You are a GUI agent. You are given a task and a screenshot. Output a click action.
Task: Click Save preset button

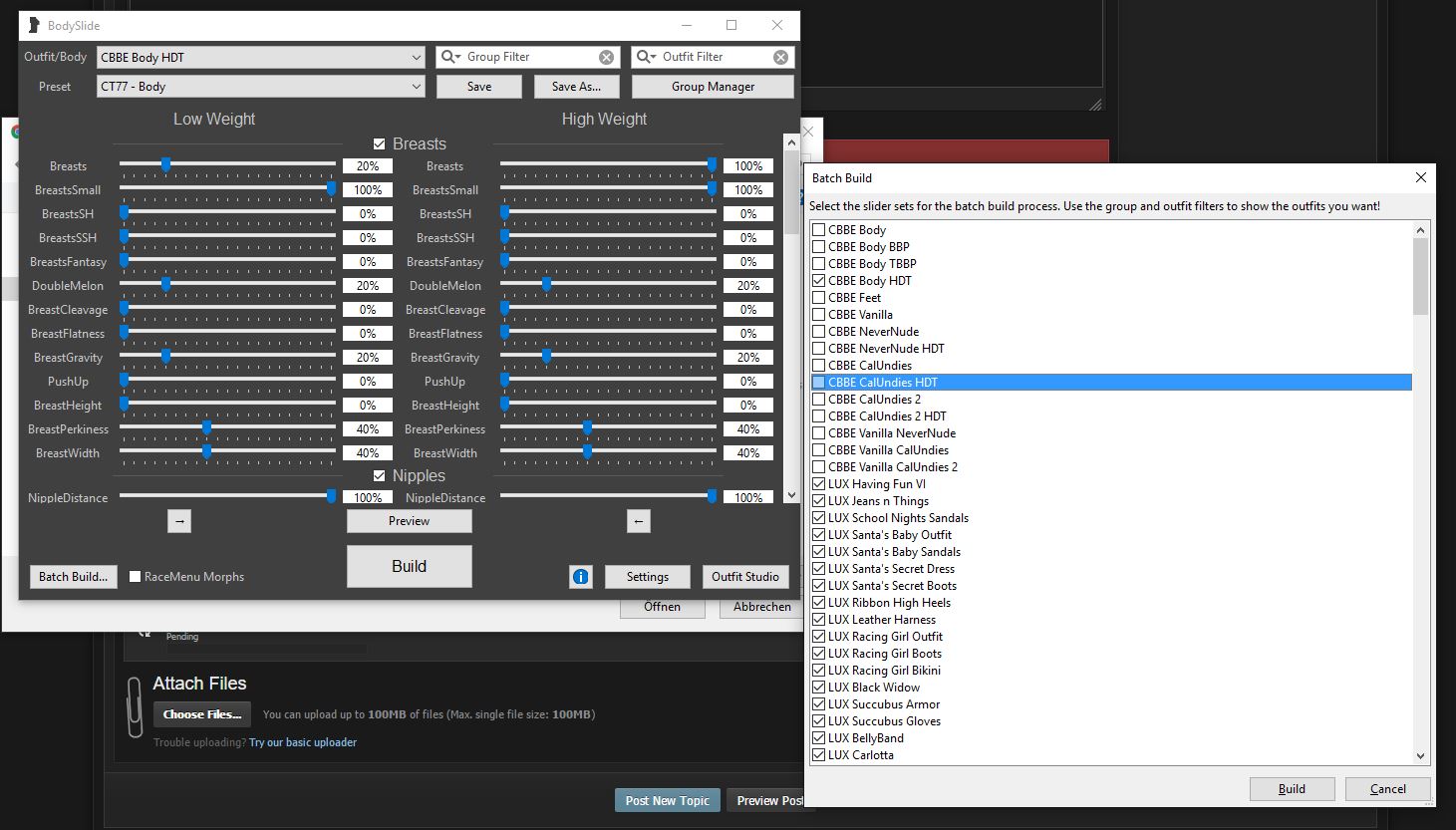479,87
